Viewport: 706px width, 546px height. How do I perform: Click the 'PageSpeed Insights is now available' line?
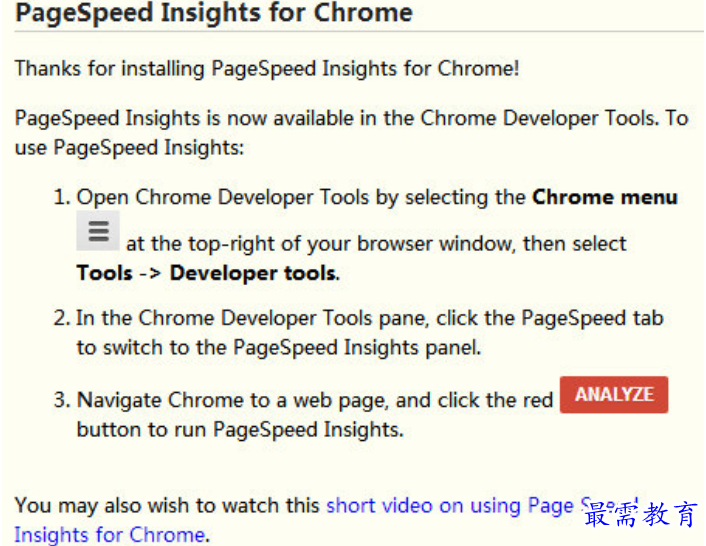click(x=352, y=118)
